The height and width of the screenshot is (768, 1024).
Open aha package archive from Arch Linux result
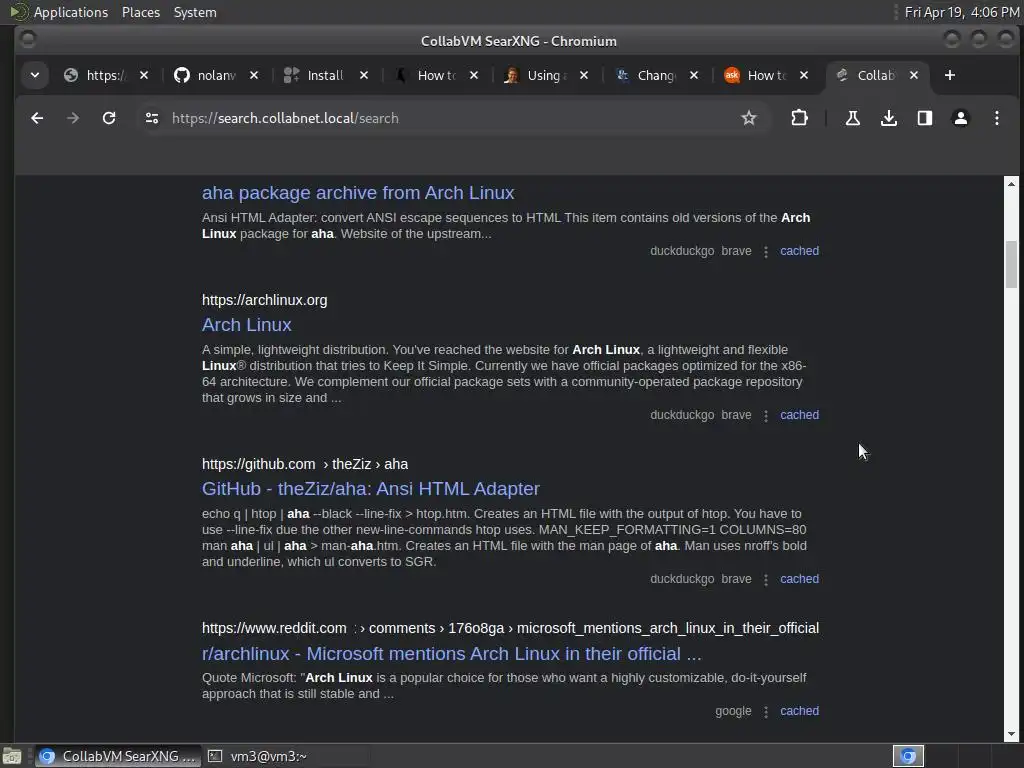(358, 193)
